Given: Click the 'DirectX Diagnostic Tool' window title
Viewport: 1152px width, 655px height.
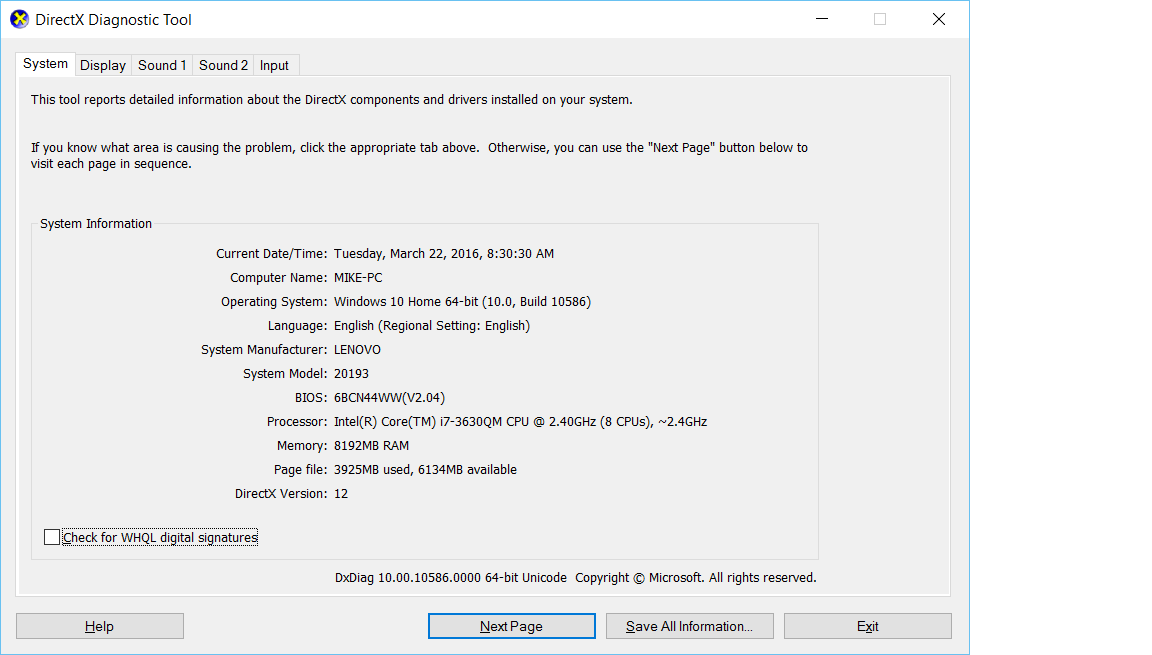Looking at the screenshot, I should 113,20.
